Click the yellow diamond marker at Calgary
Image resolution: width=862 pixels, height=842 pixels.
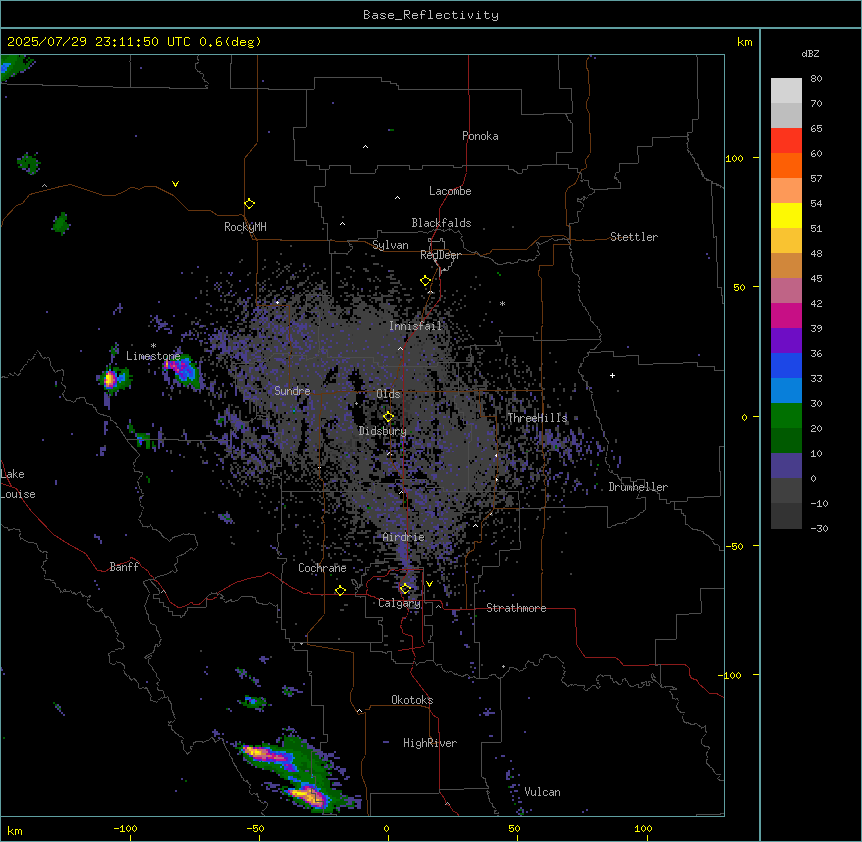coord(405,589)
